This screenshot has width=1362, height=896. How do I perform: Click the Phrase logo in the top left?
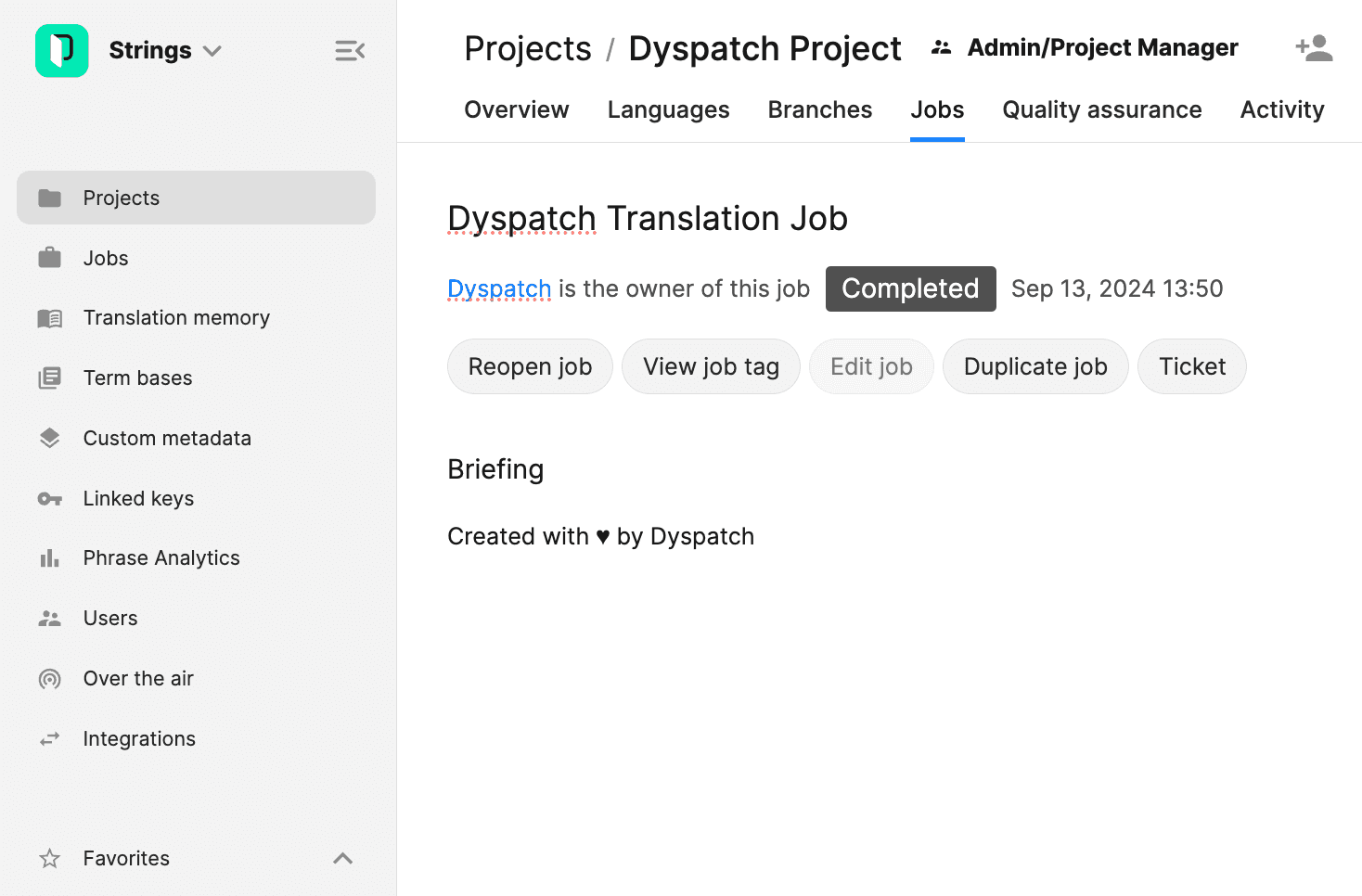coord(61,51)
